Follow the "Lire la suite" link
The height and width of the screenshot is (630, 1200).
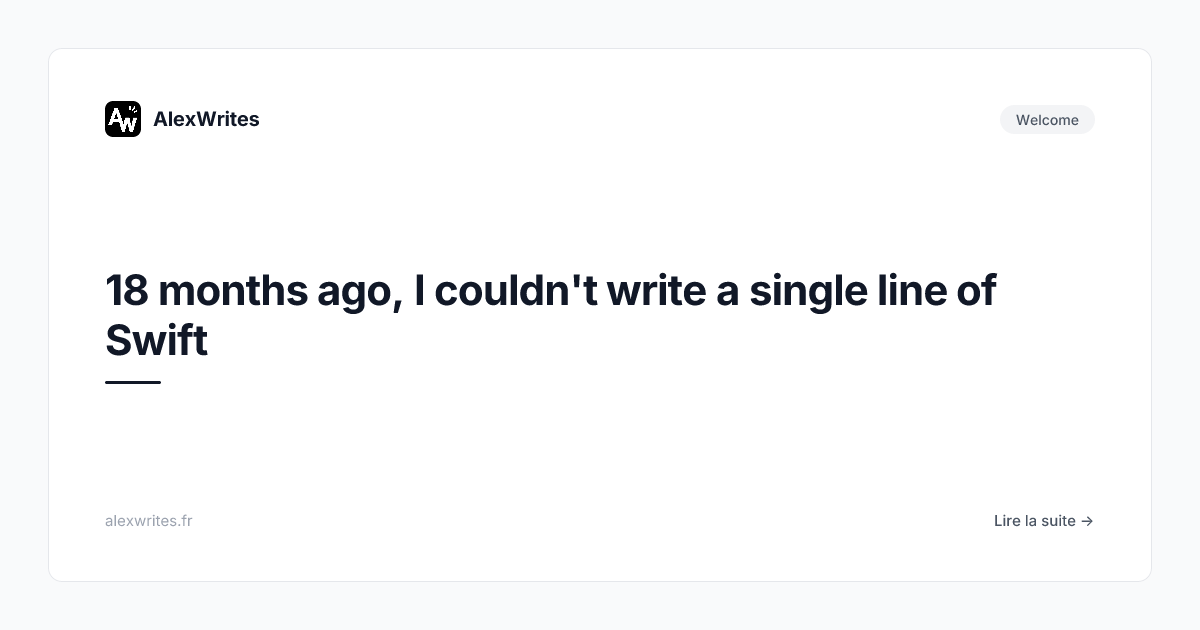tap(1043, 521)
